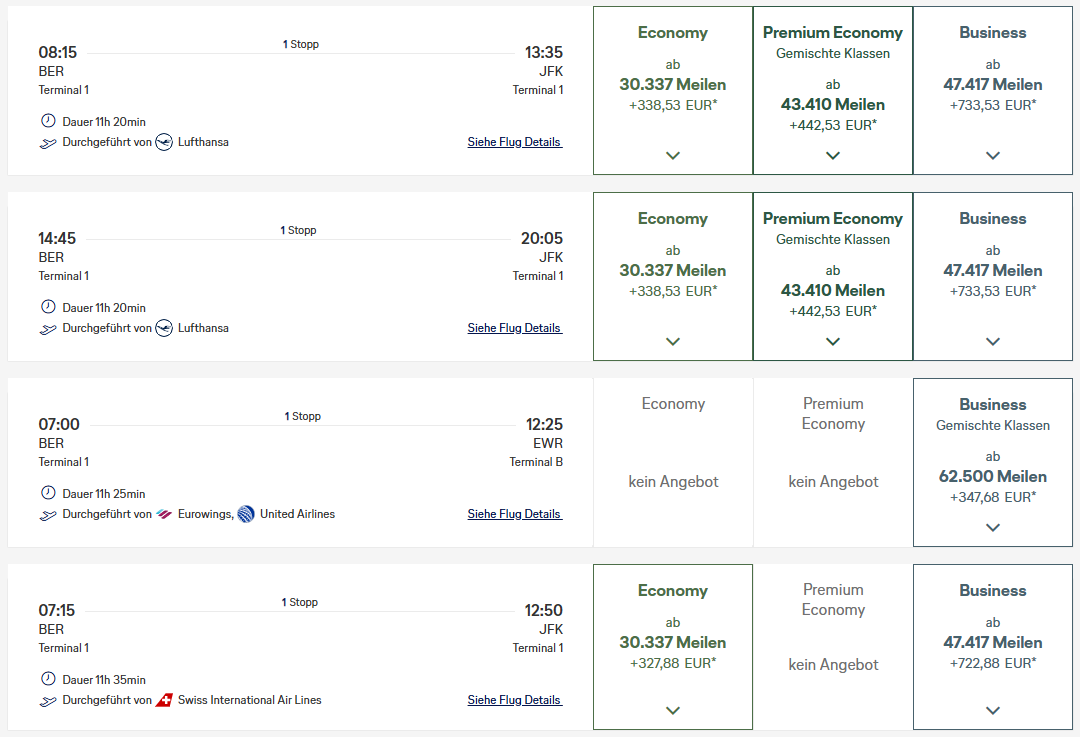The width and height of the screenshot is (1080, 737).
Task: Click the duration clock icon on the first flight
Action: 48,121
